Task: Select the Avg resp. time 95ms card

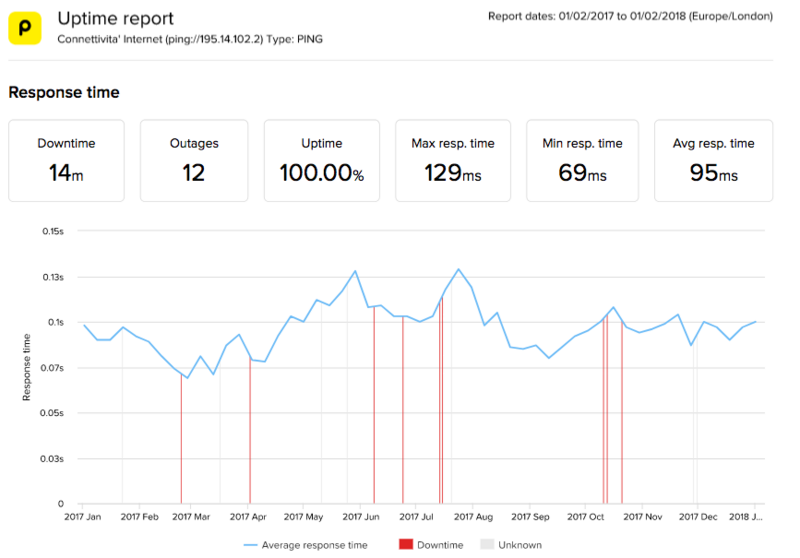Action: tap(713, 161)
